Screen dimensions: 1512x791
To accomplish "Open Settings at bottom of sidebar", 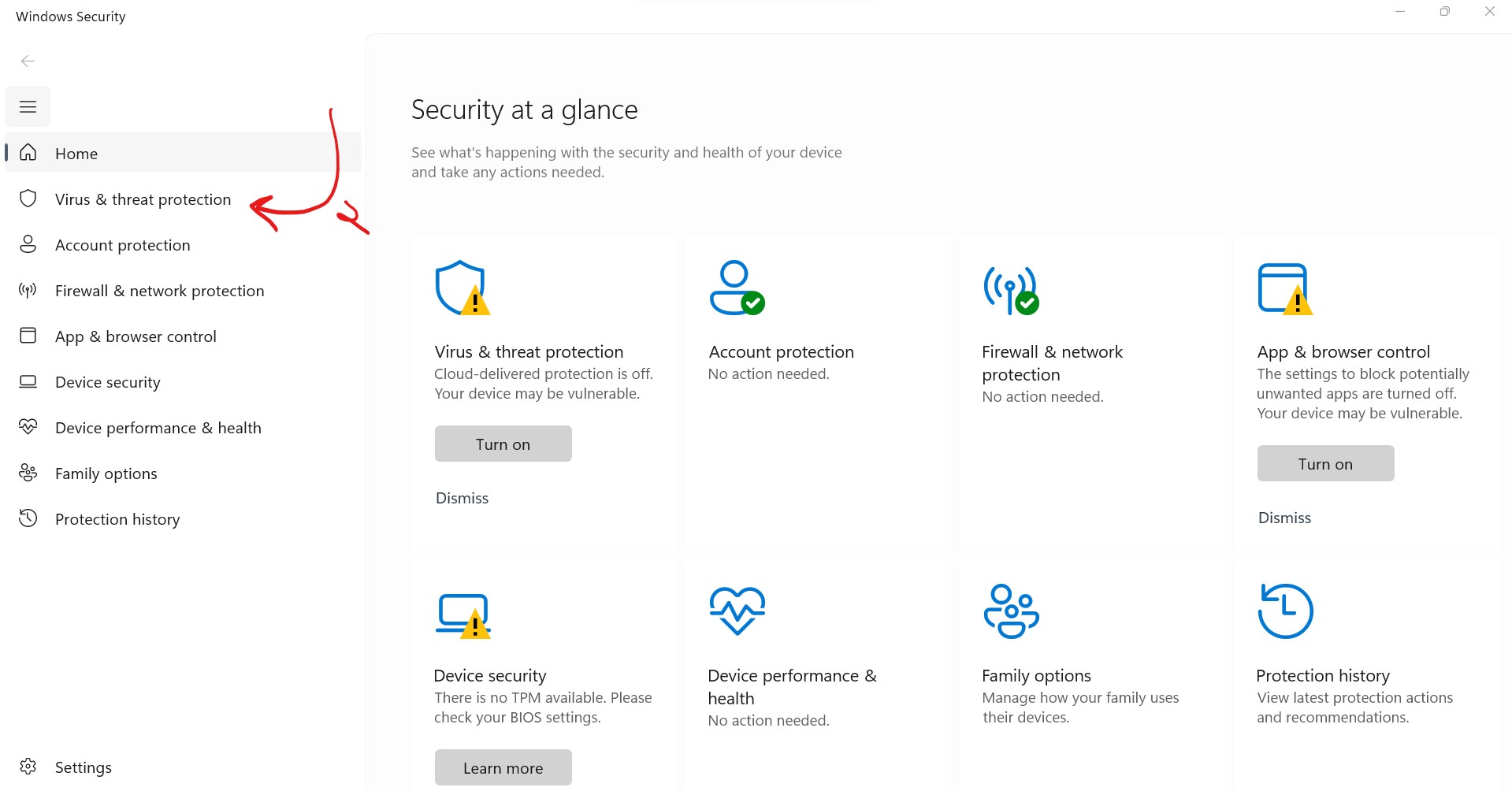I will (183, 767).
